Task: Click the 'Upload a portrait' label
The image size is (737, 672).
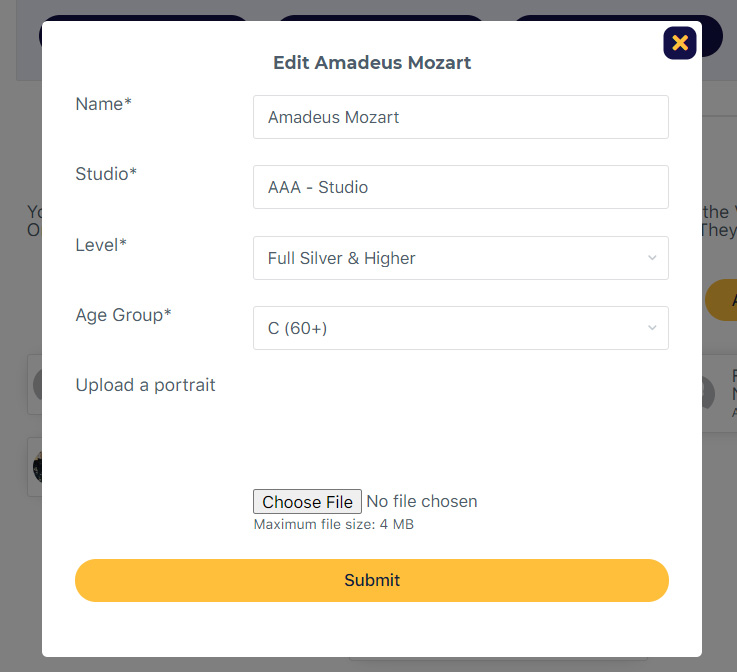Action: (x=145, y=385)
